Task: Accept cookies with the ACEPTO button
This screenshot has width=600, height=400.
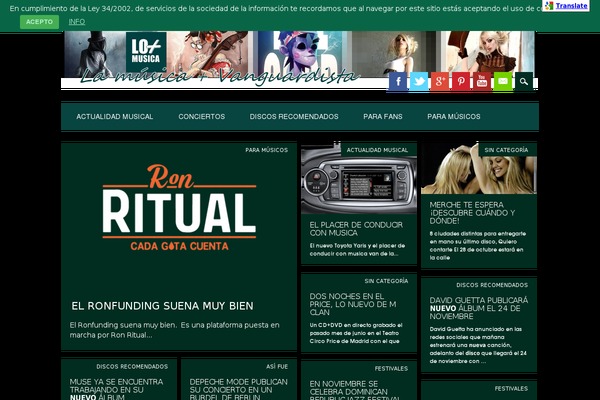Action: point(39,22)
